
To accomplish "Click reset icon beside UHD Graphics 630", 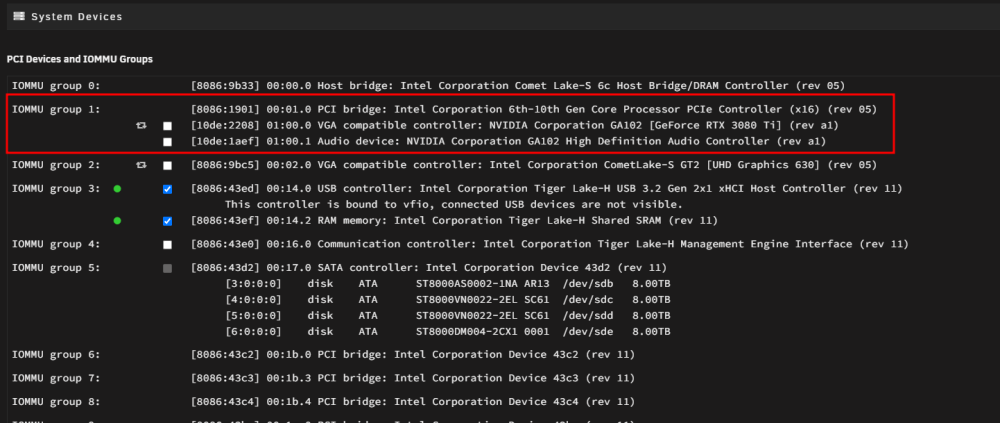I will click(x=141, y=165).
